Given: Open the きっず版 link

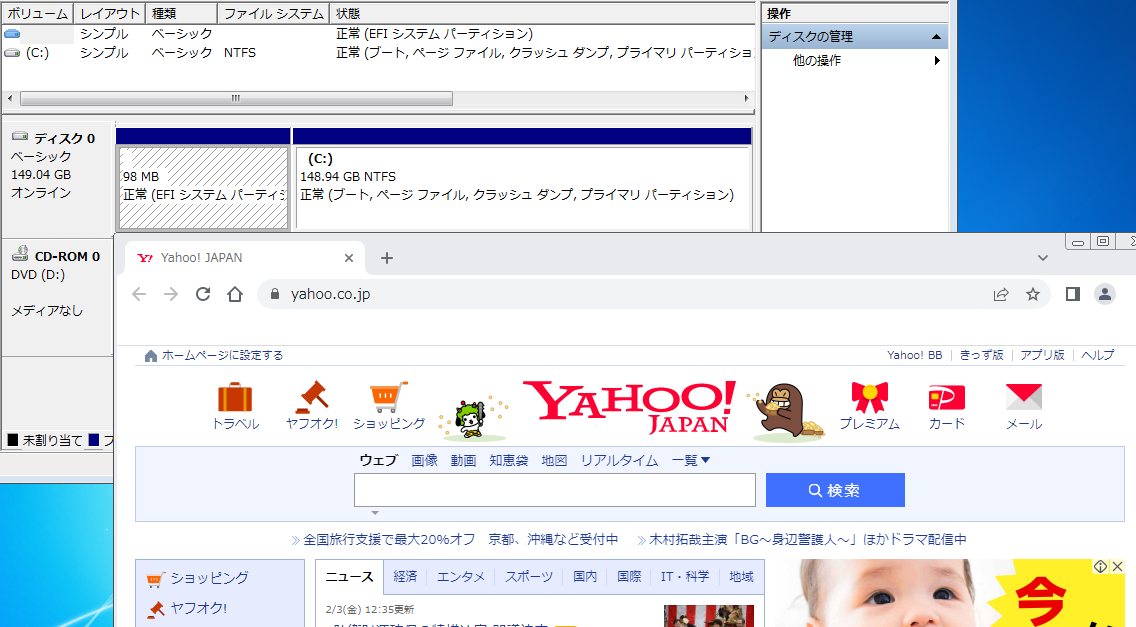Looking at the screenshot, I should (x=982, y=355).
